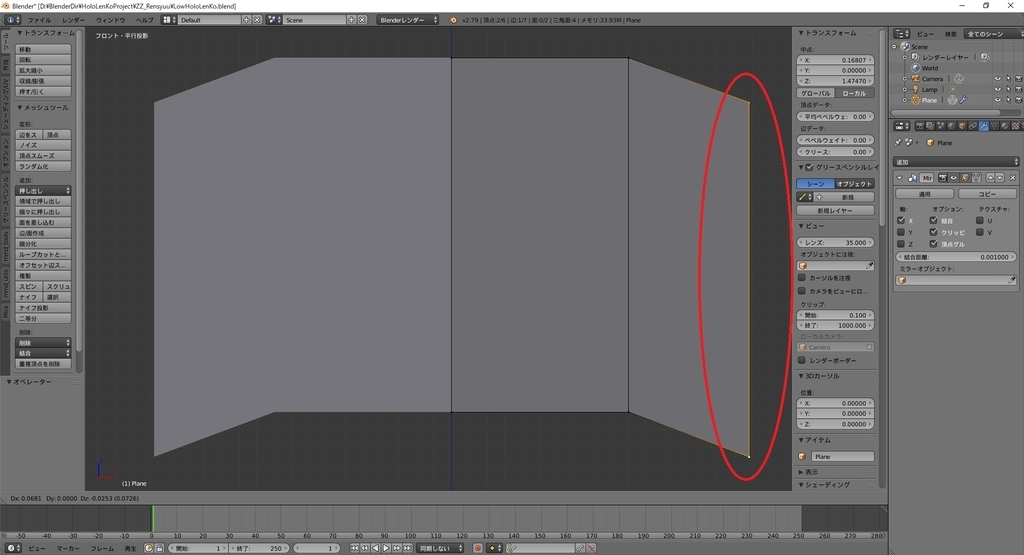Open the Texture checker tab in Properties
Viewport: 1024px width, 555px height.
1015,125
